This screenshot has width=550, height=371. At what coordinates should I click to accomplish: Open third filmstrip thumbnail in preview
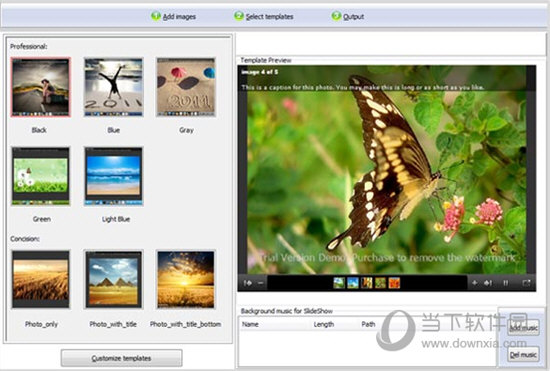[367, 283]
